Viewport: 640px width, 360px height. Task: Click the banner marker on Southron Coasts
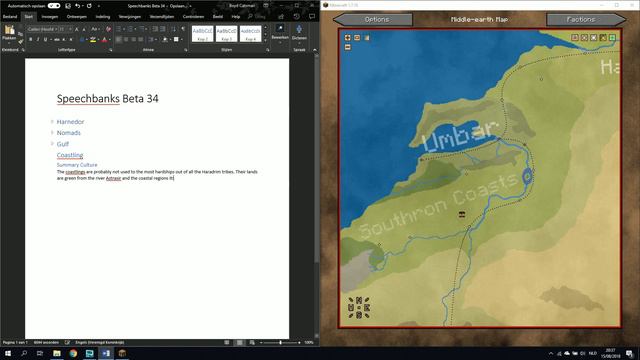pos(462,214)
